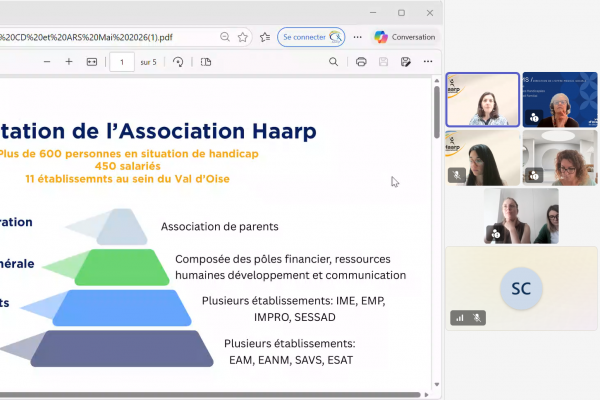Select the two-person video tile
The width and height of the screenshot is (600, 400).
(521, 216)
